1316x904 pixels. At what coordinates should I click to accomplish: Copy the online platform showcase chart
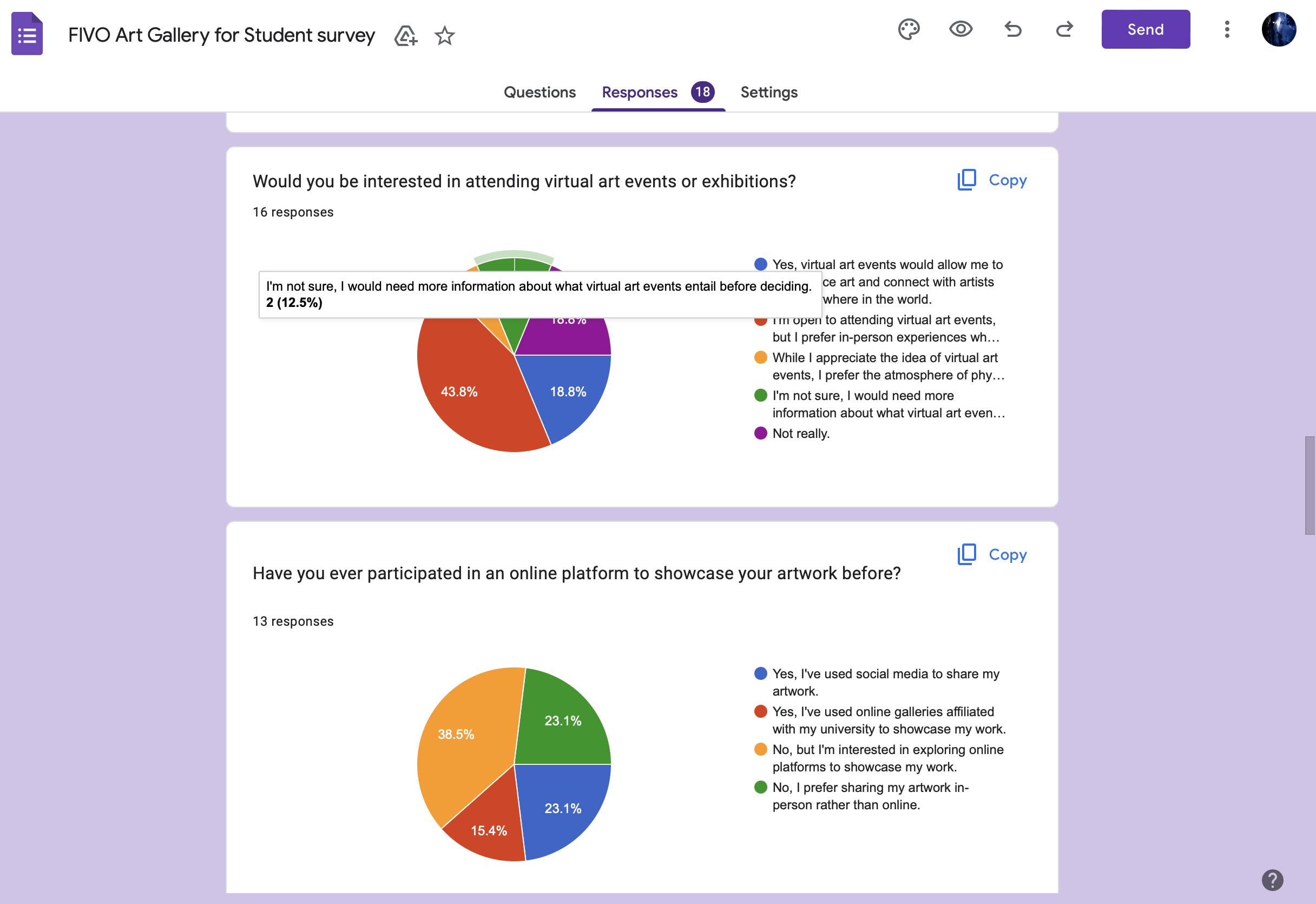[x=991, y=554]
